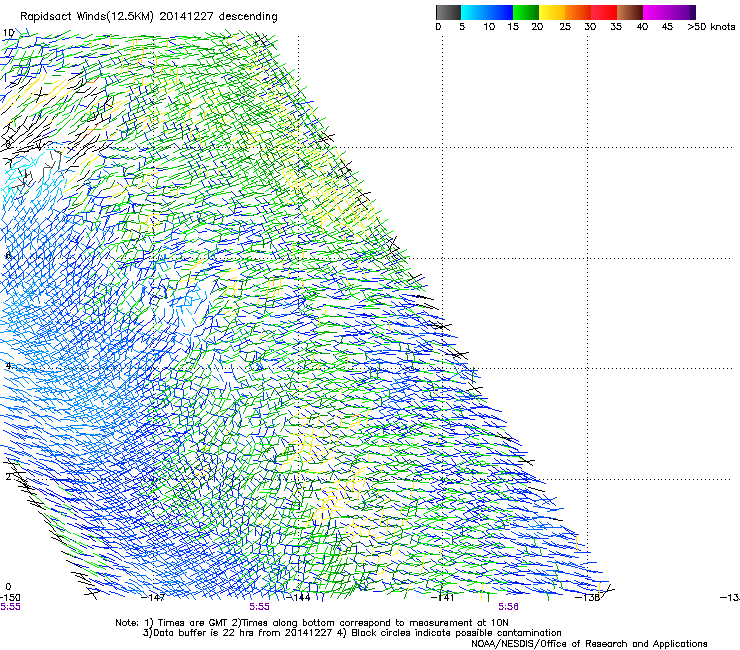Image resolution: width=740 pixels, height=650 pixels.
Task: Click the gray 0-5 knots color segment
Action: (x=448, y=12)
